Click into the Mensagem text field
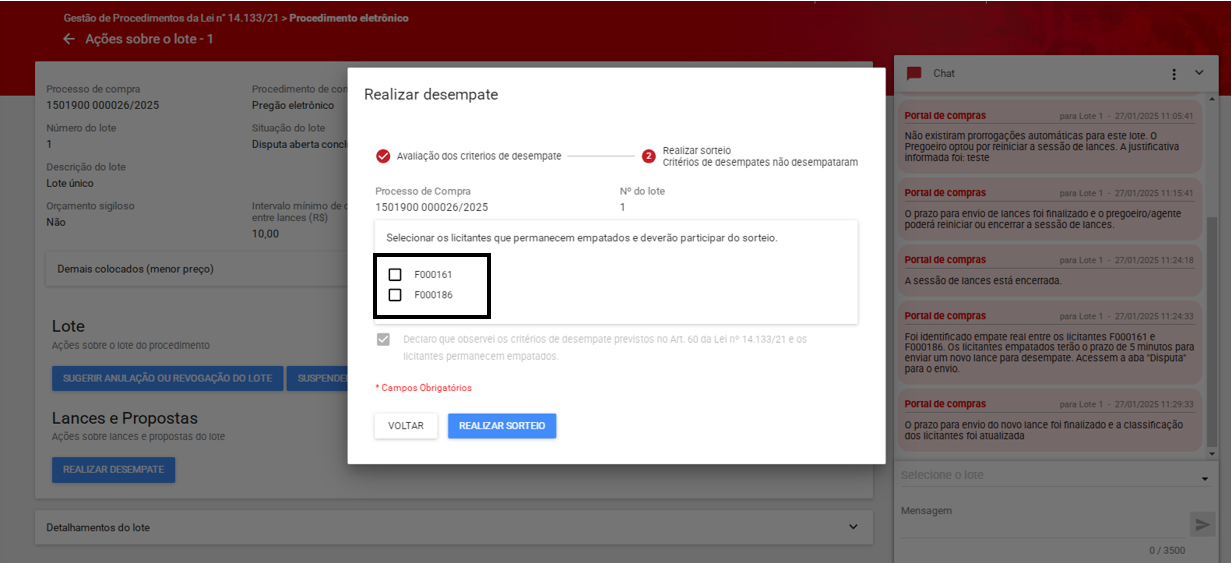 (x=1040, y=522)
